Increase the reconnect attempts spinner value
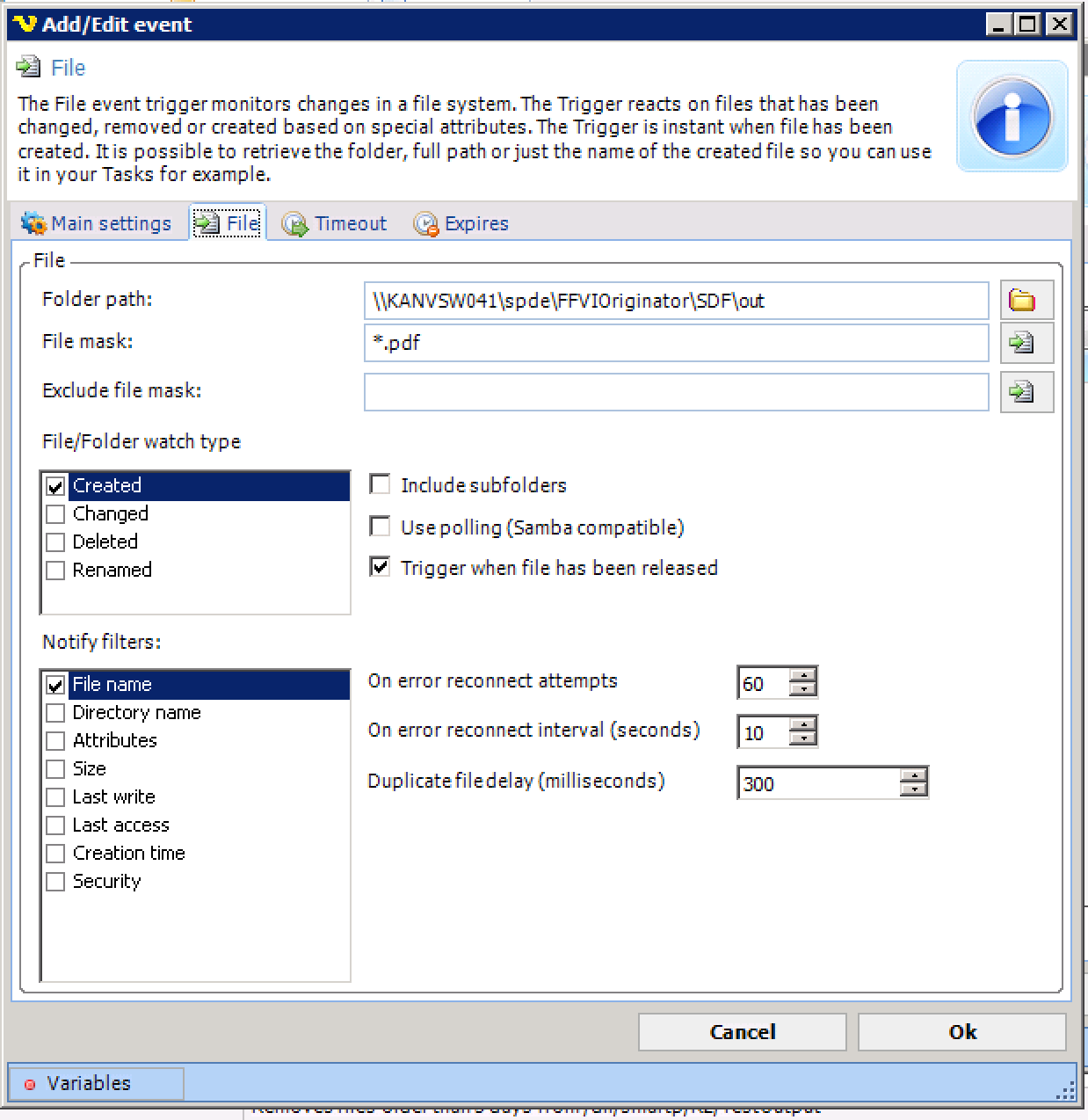1088x1120 pixels. pyautogui.click(x=802, y=675)
